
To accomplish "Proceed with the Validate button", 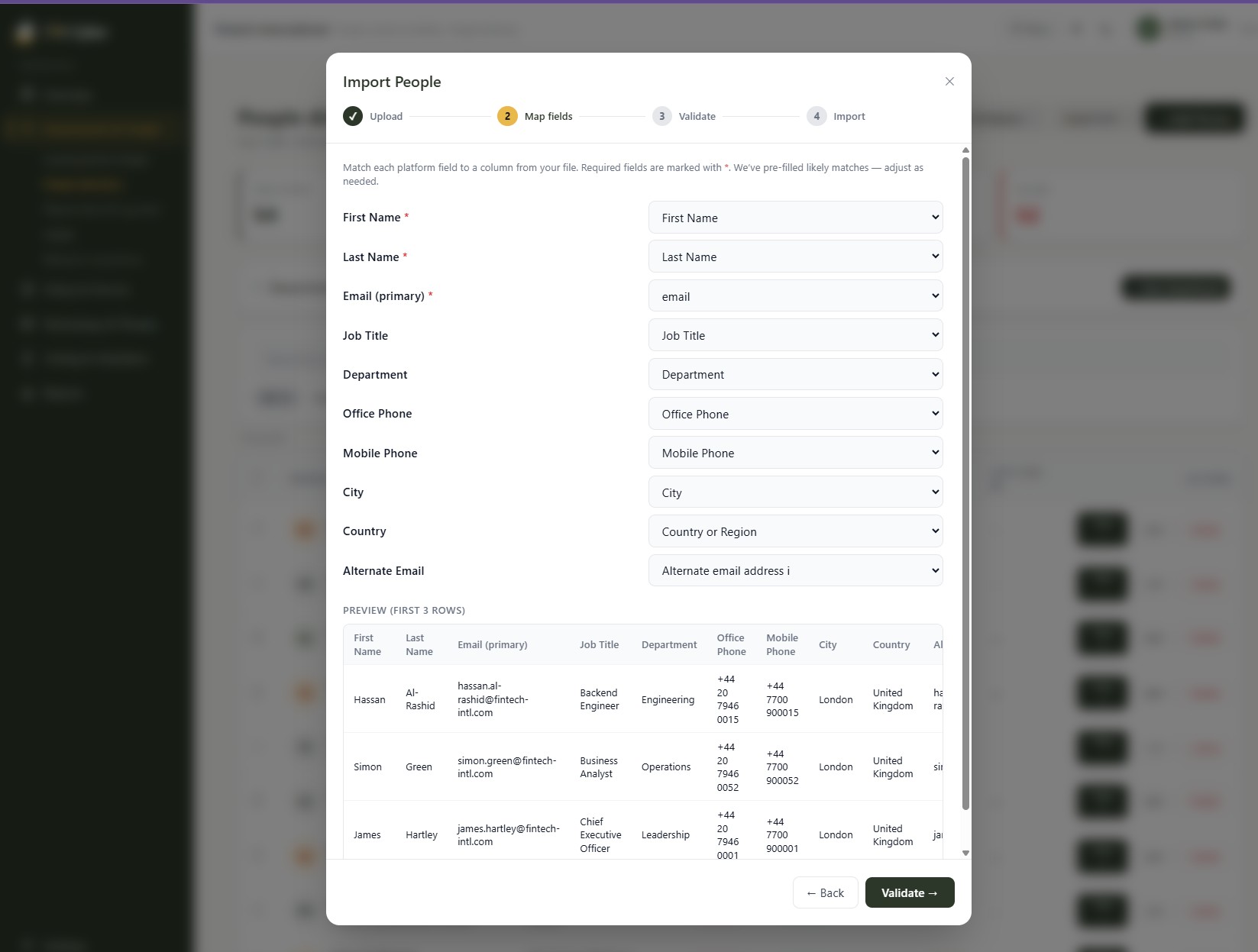I will (x=910, y=892).
